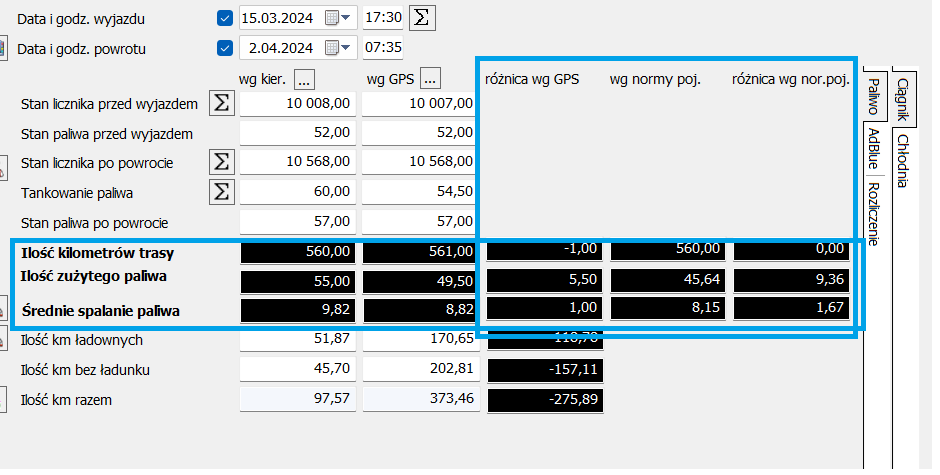Click Stan licznika przed wyjazdem field 10 008,00
Viewport: 940px width, 475px height.
297,104
